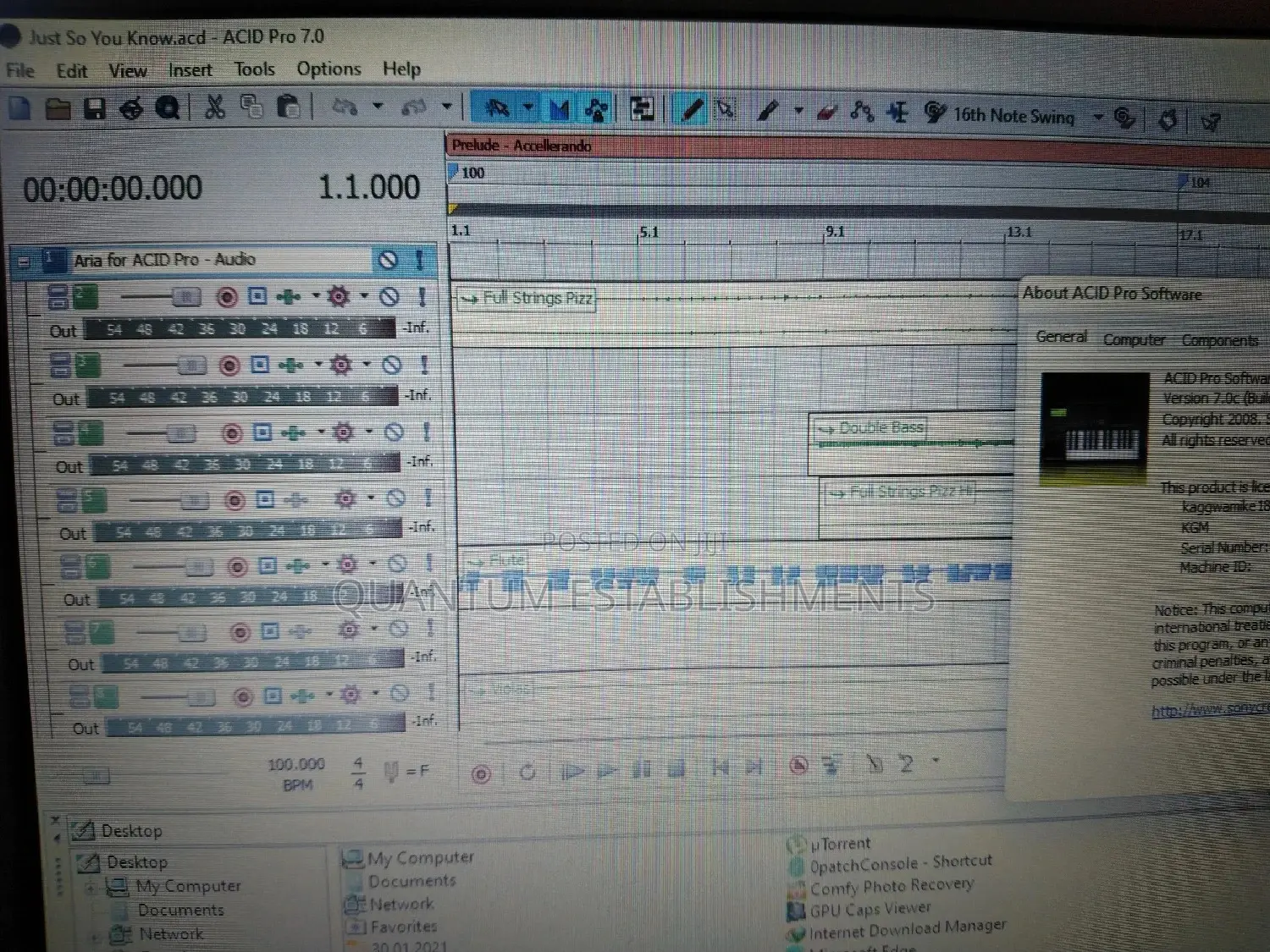Open the Paint tool options dropdown arrow

(x=798, y=110)
